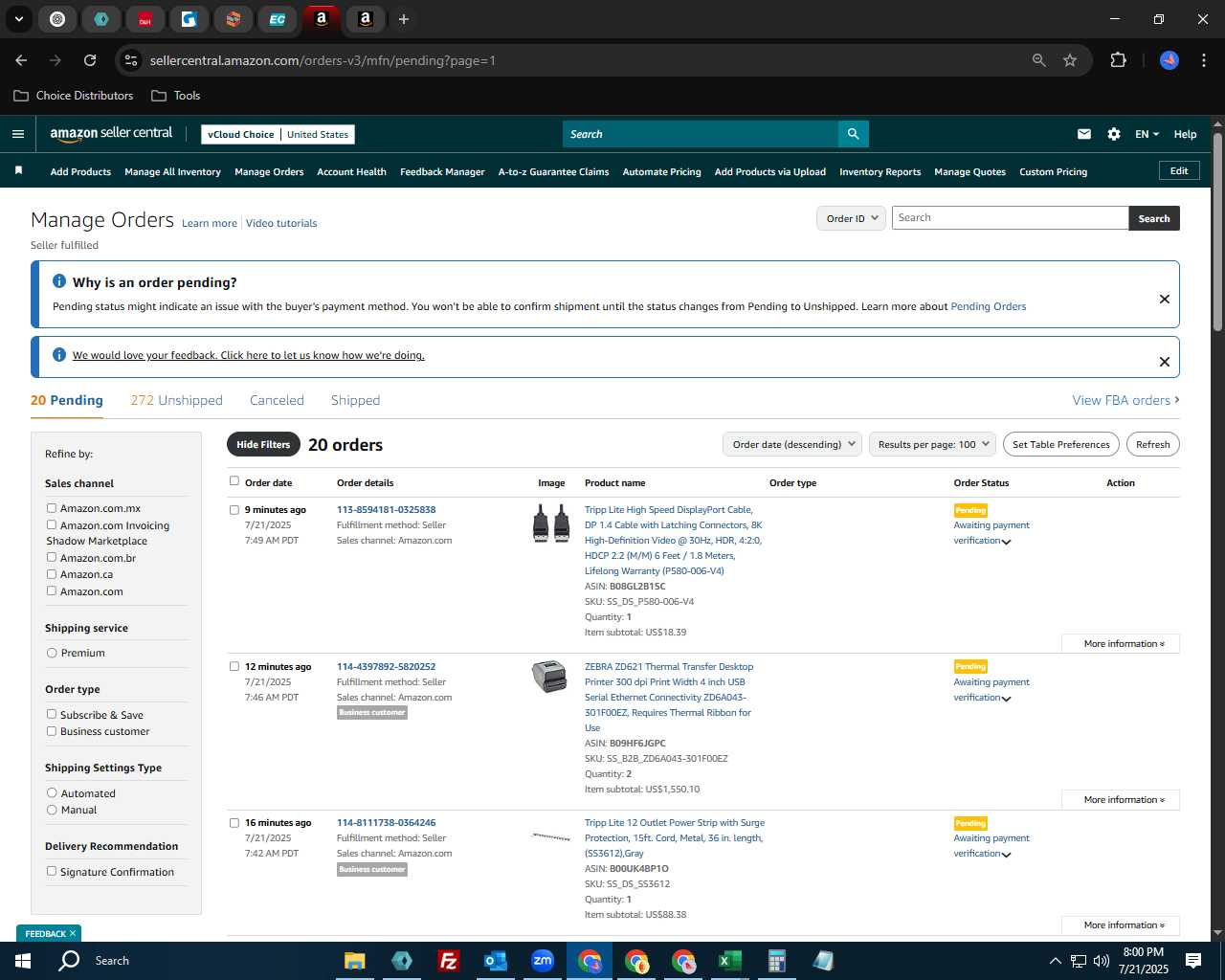Click the bookmark icon in navigation bar

18,170
